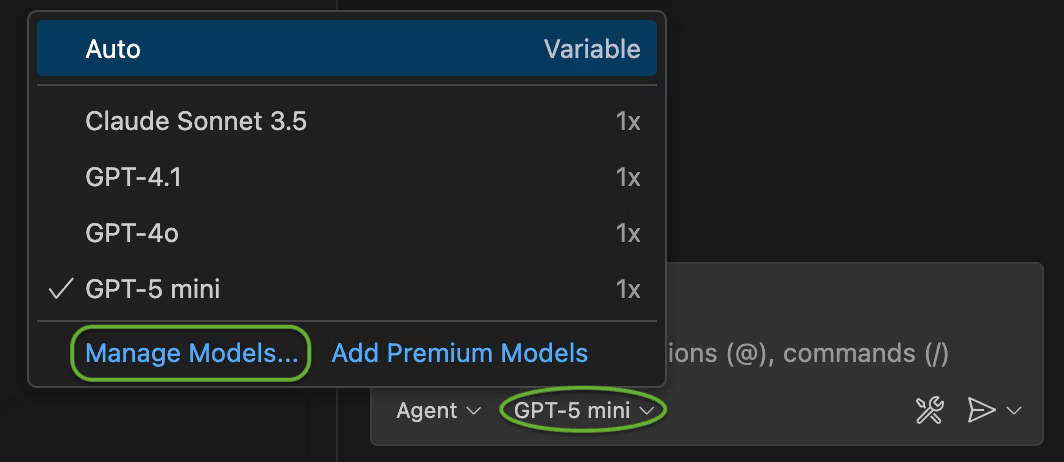Click the 1x multiplier beside GPT-4o

tap(627, 234)
